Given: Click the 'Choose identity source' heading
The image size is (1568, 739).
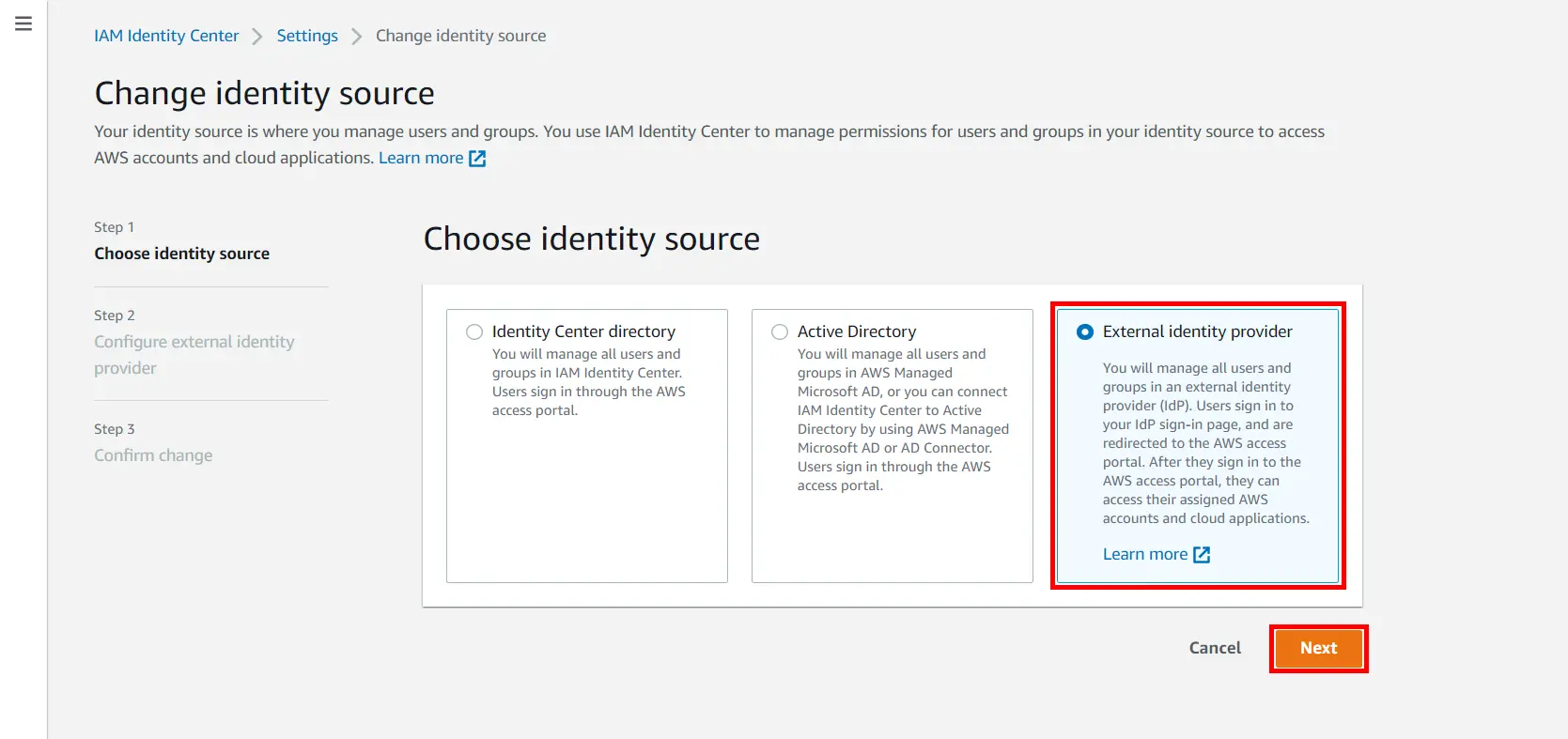Looking at the screenshot, I should click(x=592, y=239).
